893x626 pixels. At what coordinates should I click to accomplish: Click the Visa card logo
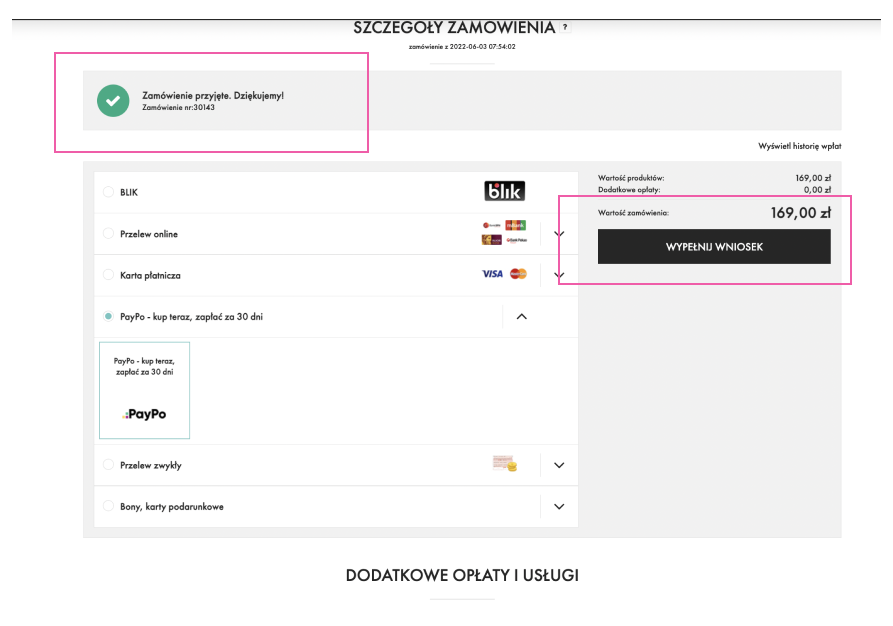point(492,274)
